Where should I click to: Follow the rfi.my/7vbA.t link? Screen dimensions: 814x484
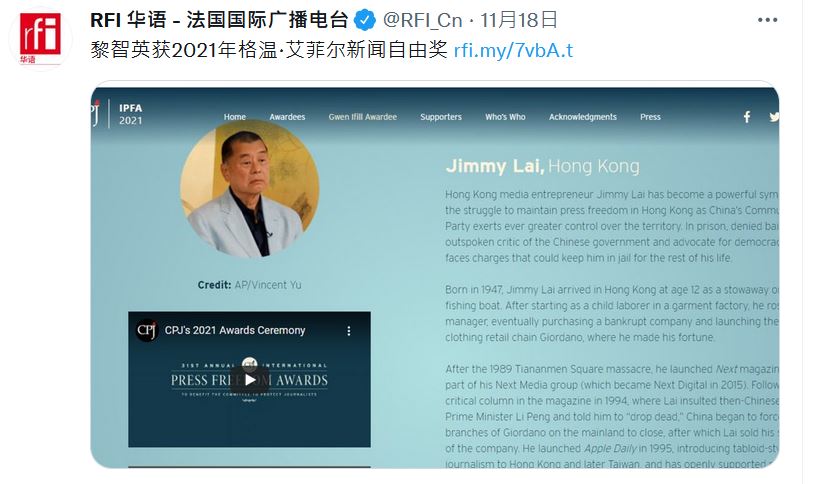[x=513, y=50]
